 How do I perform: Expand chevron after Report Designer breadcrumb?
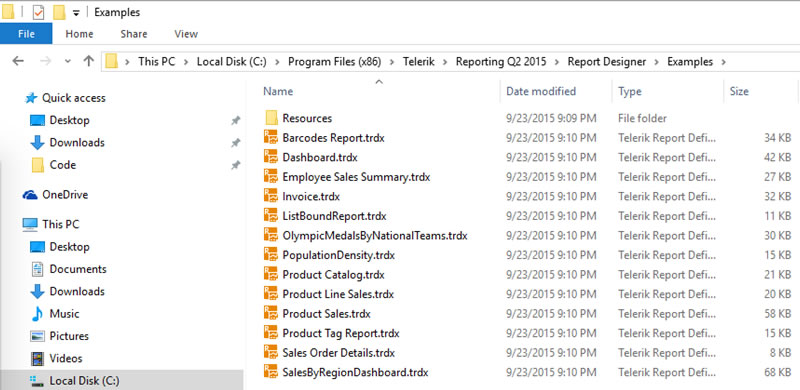[x=657, y=62]
